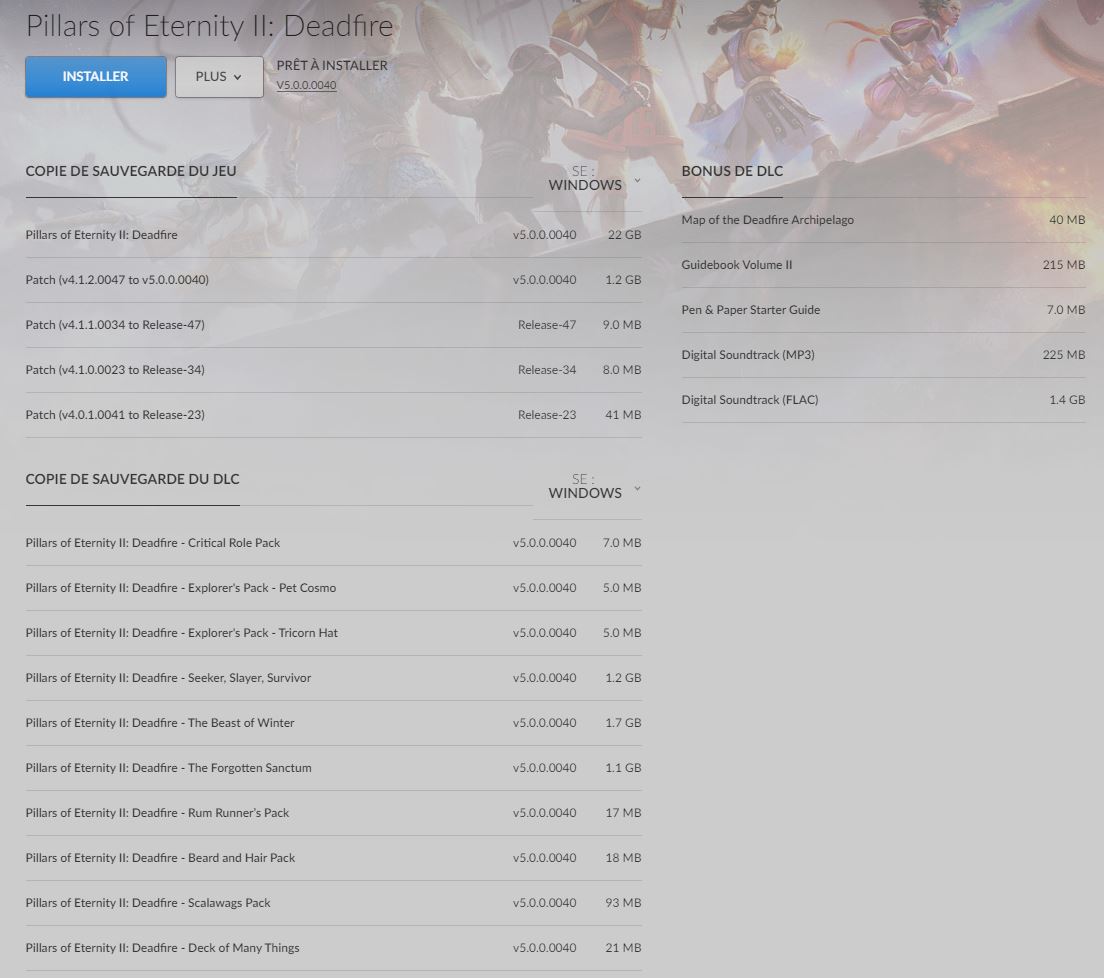Image resolution: width=1104 pixels, height=978 pixels.
Task: Open the PLUS dropdown menu
Action: (x=219, y=77)
